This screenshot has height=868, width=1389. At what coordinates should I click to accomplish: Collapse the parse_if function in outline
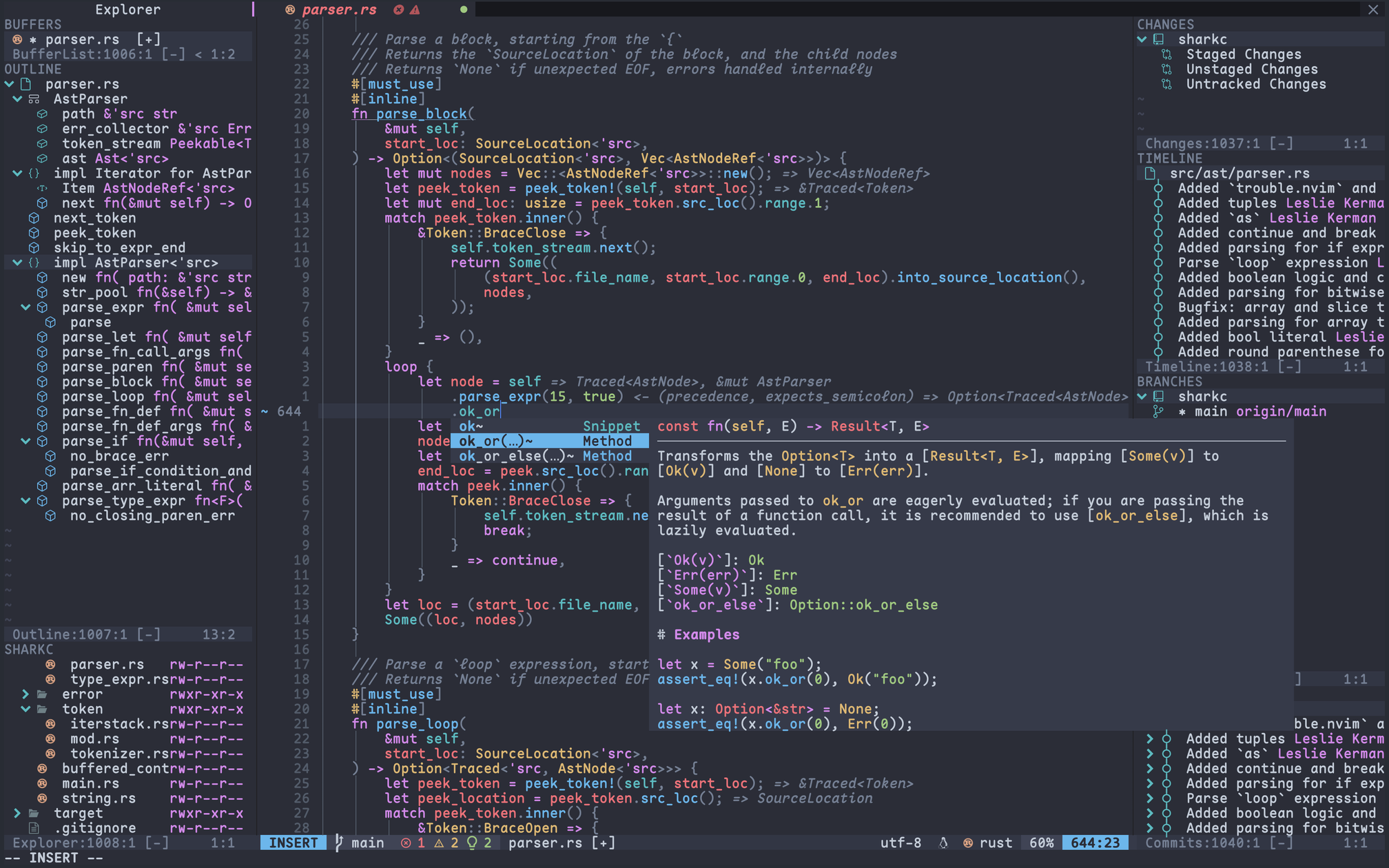pos(25,442)
